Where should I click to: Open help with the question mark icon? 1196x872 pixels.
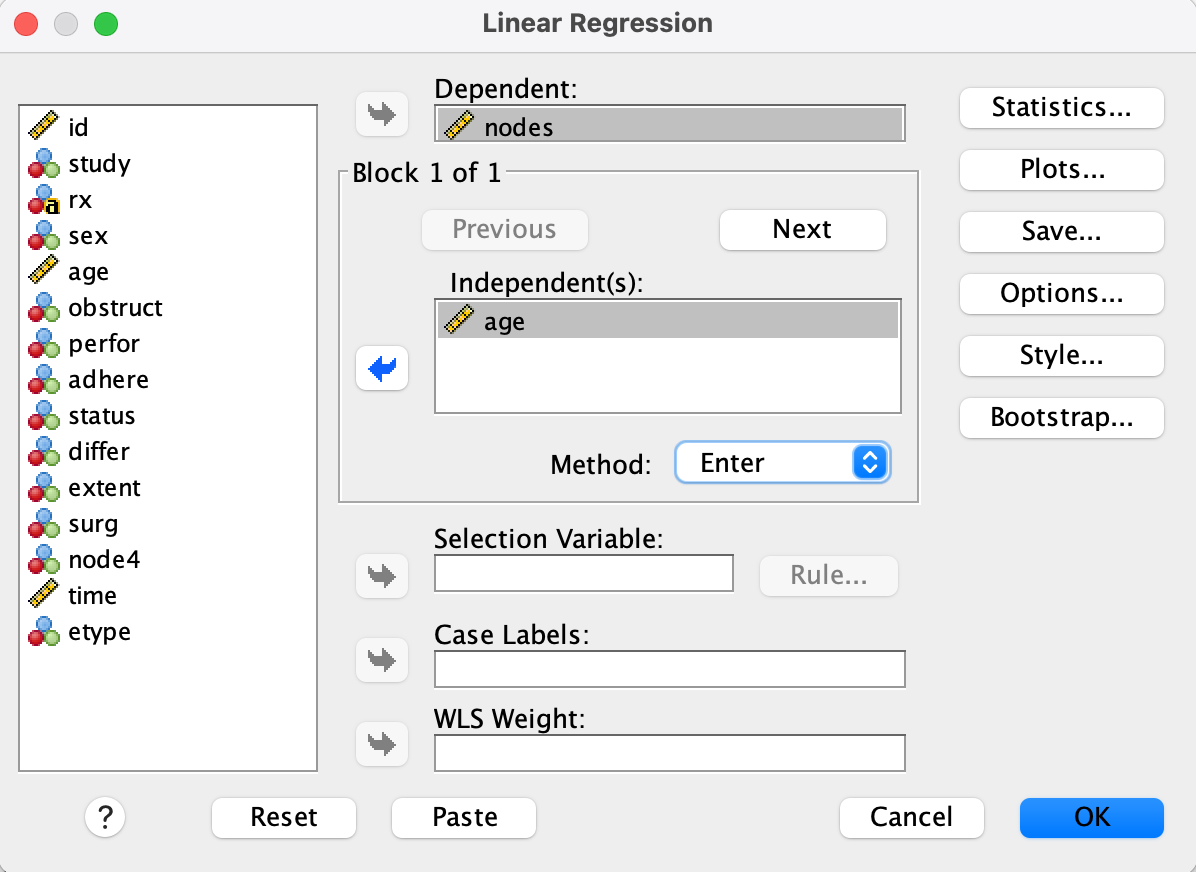105,817
